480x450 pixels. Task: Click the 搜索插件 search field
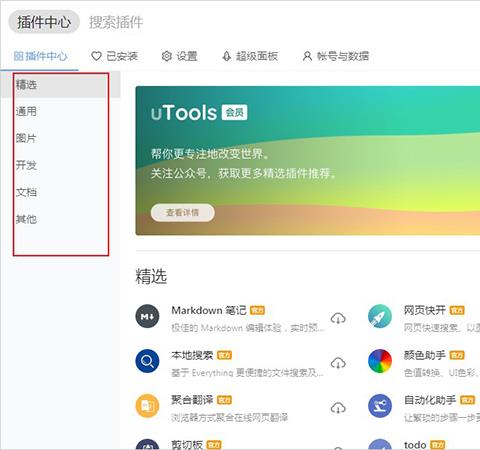(116, 22)
